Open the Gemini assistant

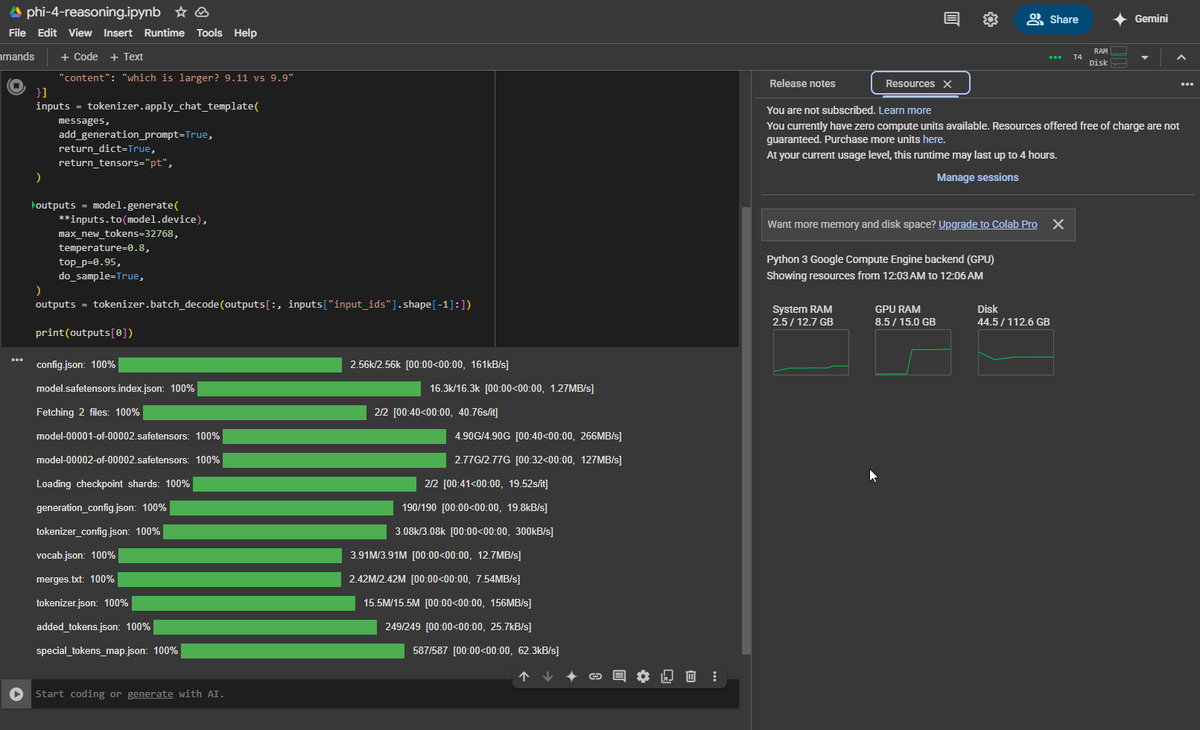[x=1140, y=19]
